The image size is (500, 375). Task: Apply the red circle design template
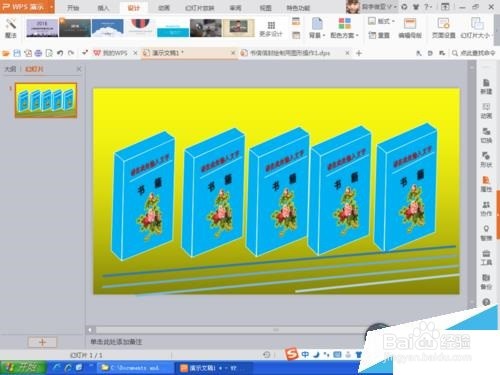point(140,28)
